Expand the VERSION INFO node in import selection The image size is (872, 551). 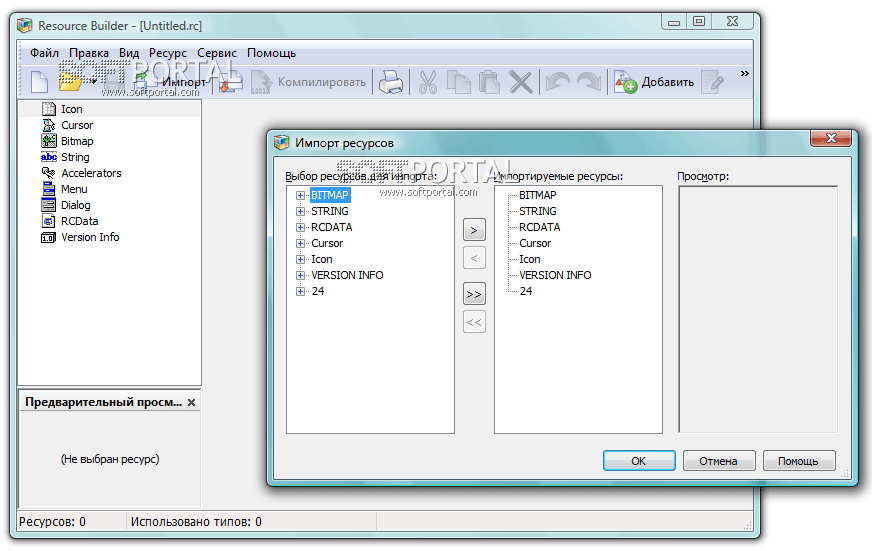pos(300,276)
